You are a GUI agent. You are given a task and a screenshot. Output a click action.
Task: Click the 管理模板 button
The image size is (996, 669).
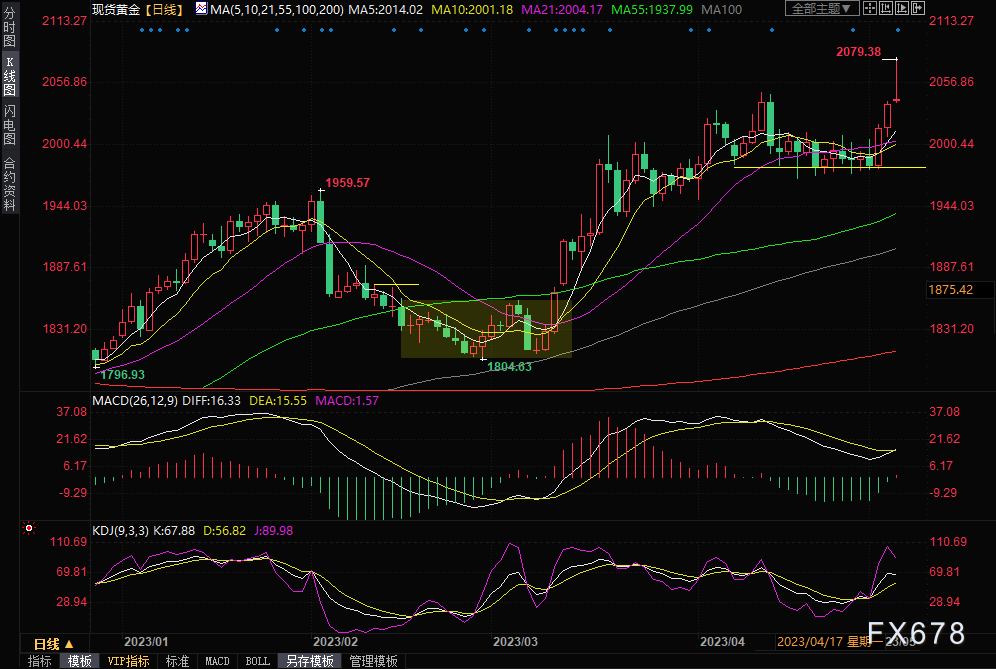coord(372,661)
